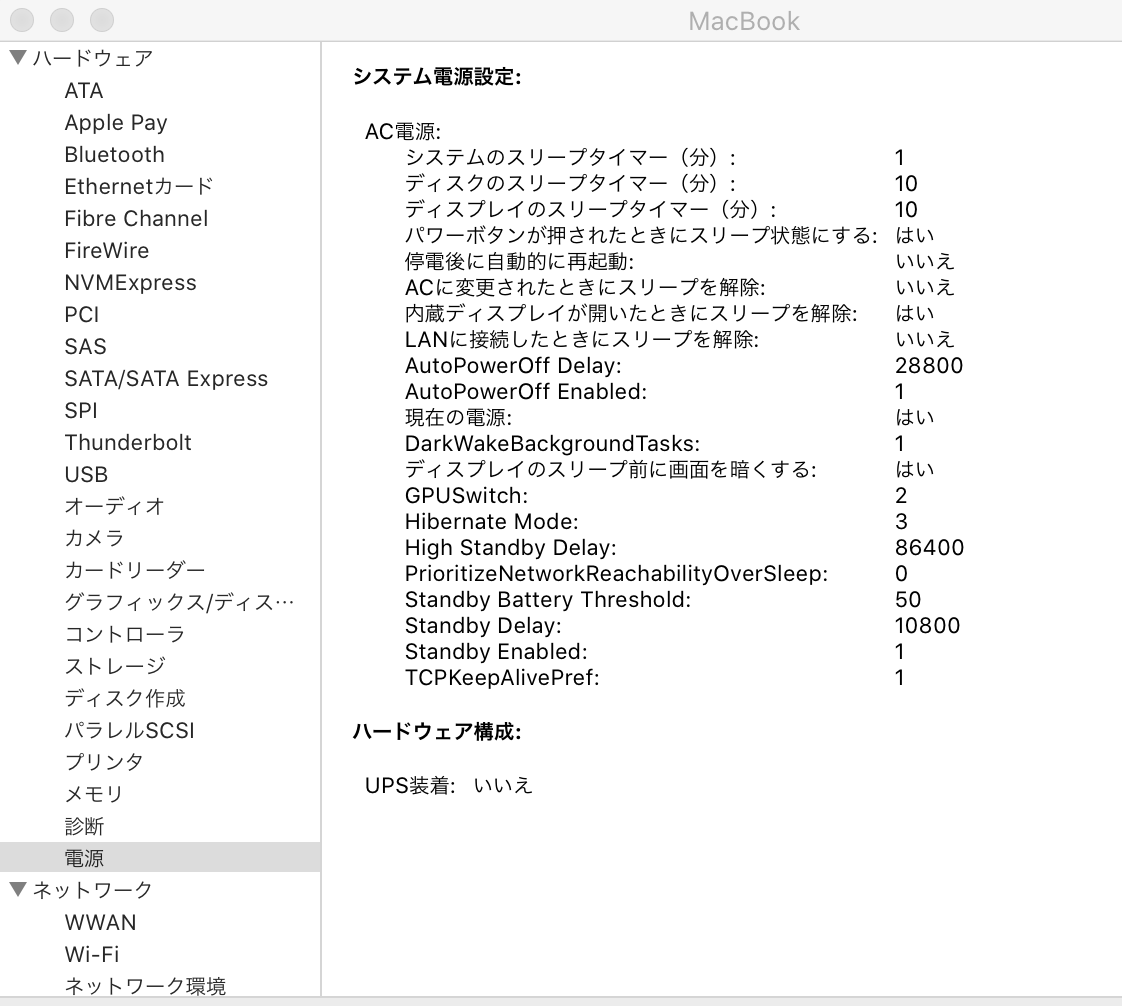Viewport: 1122px width, 1006px height.
Task: Choose Fibre Channel in the hardware list
Action: click(x=136, y=219)
